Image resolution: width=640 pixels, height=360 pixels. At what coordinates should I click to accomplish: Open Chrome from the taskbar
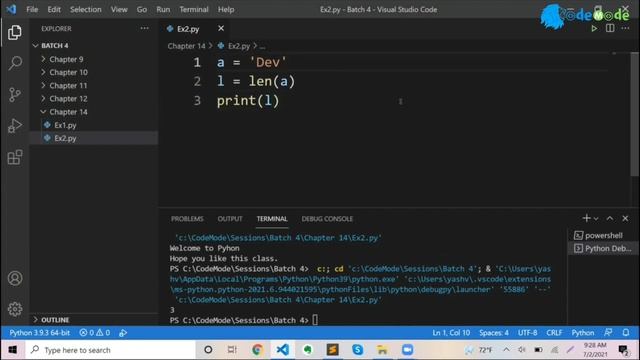tap(257, 350)
